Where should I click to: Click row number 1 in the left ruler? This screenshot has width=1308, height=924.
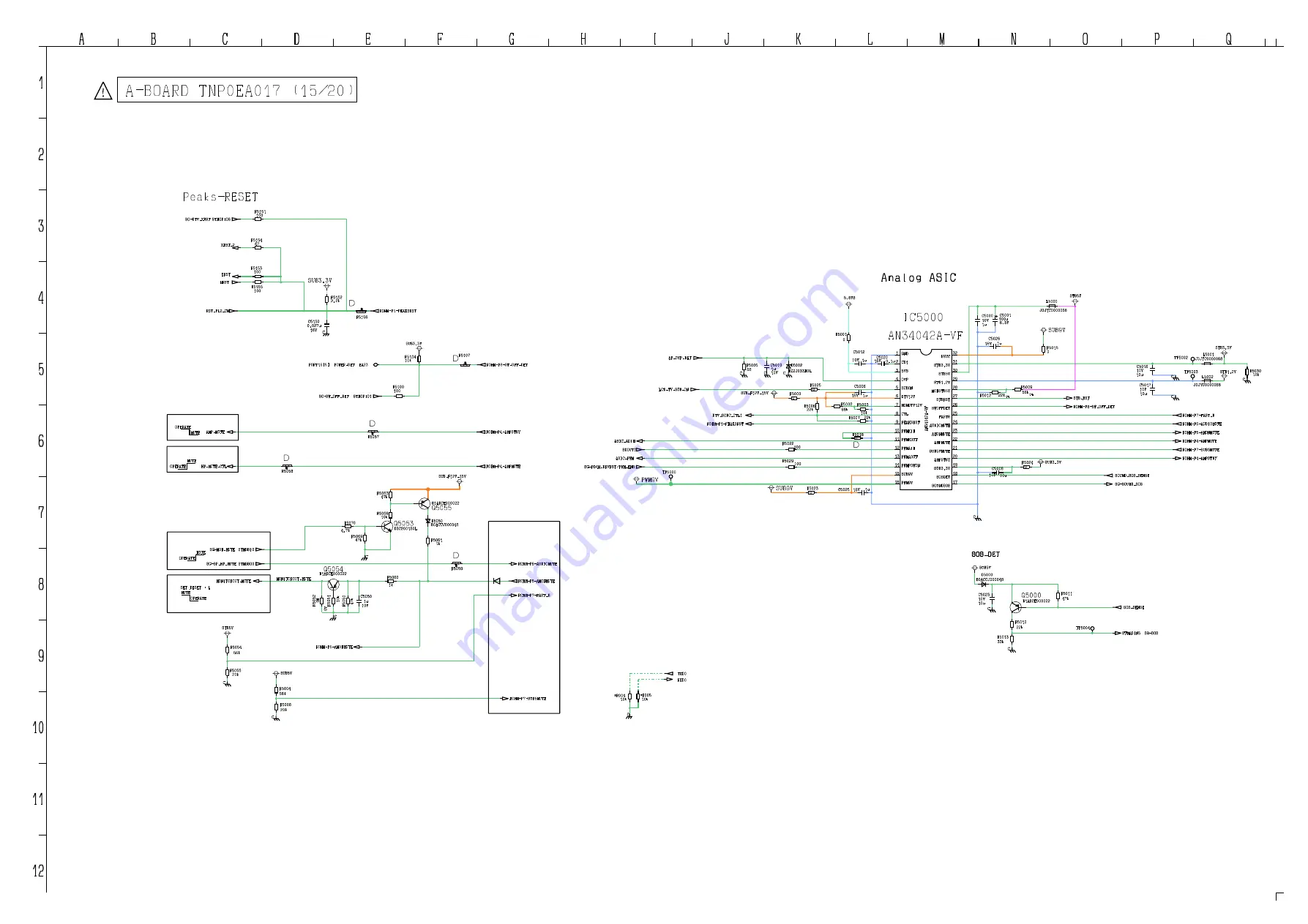click(x=42, y=83)
